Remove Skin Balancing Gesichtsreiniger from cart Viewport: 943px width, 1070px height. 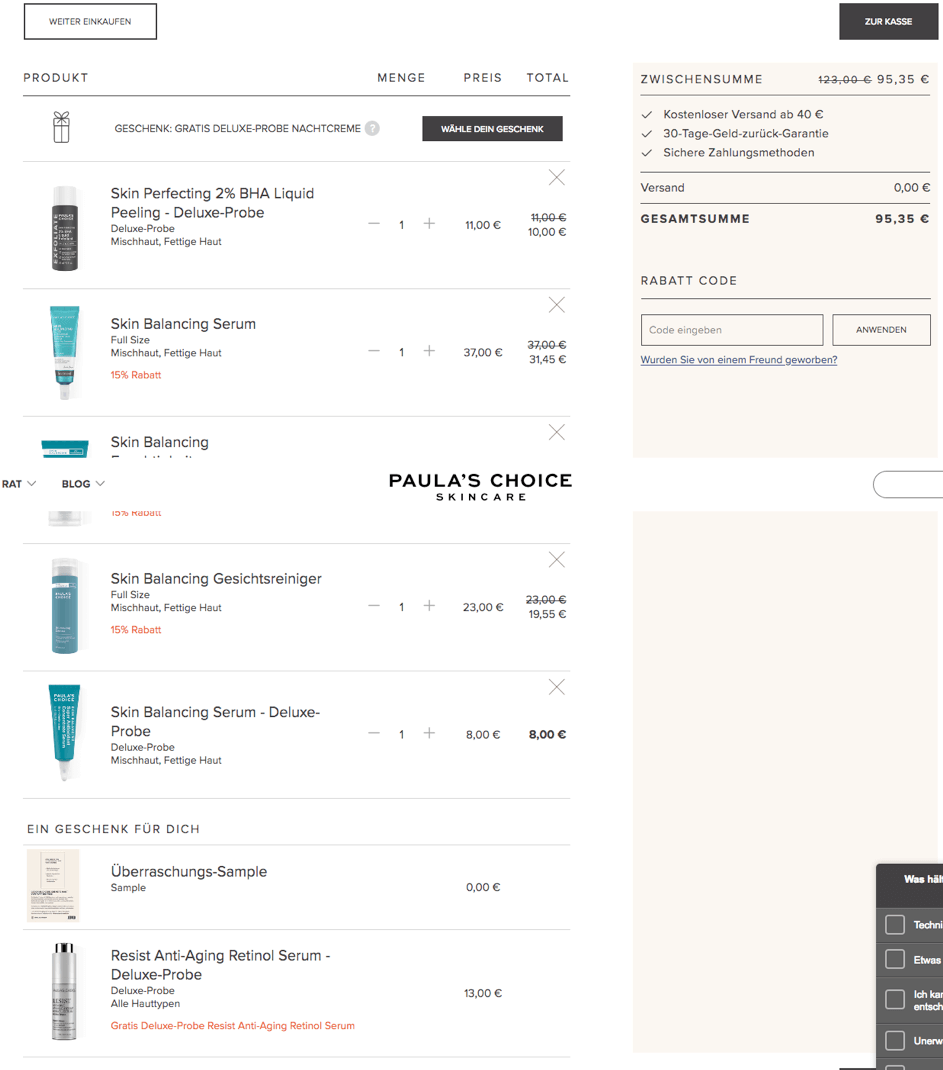[x=557, y=560]
